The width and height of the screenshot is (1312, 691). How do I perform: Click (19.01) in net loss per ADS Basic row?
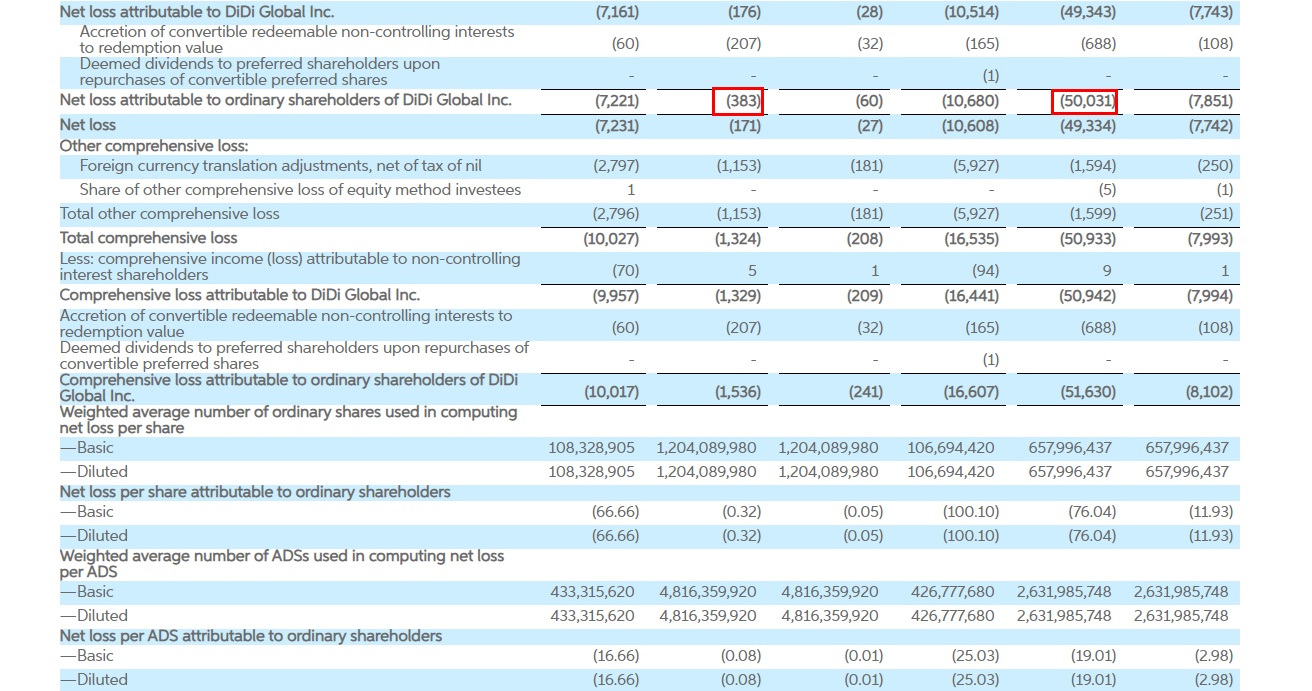(1094, 656)
